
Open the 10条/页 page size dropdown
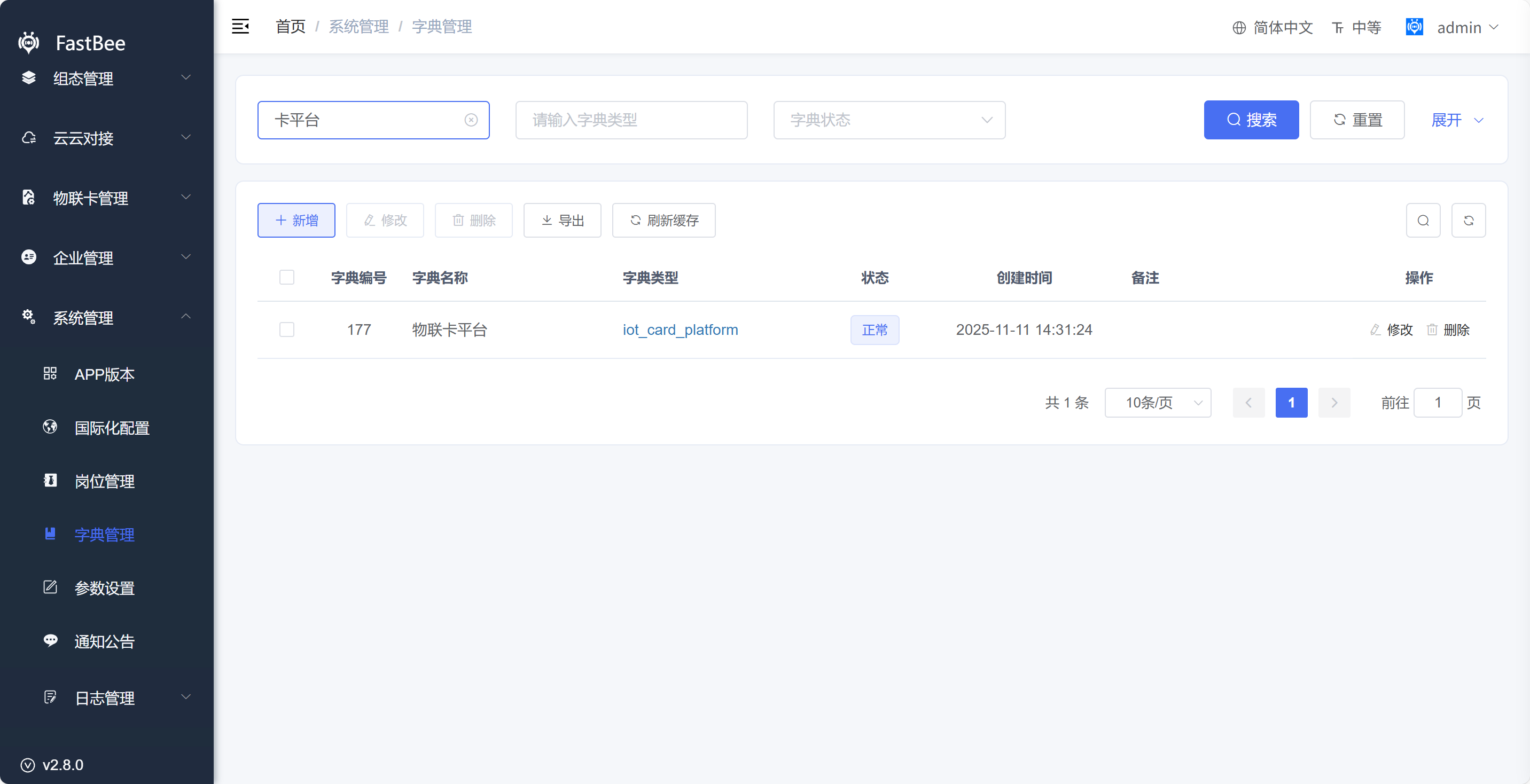[1158, 403]
